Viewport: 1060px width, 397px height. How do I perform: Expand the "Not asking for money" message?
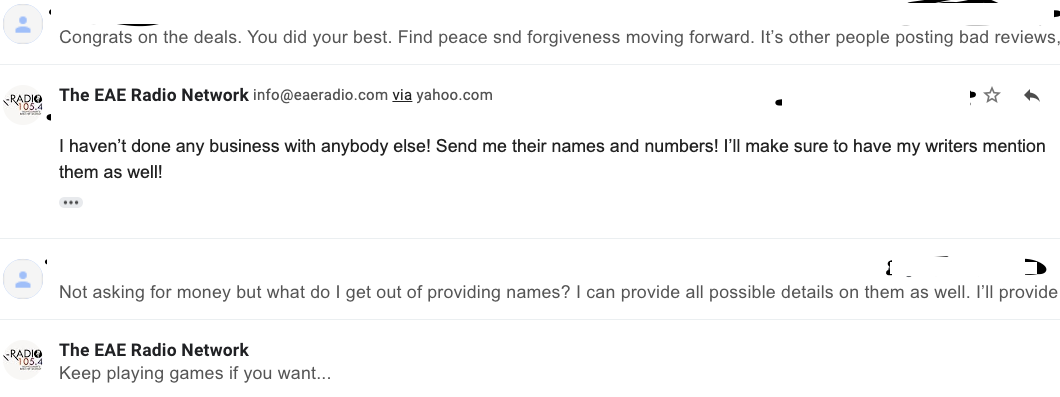point(530,279)
